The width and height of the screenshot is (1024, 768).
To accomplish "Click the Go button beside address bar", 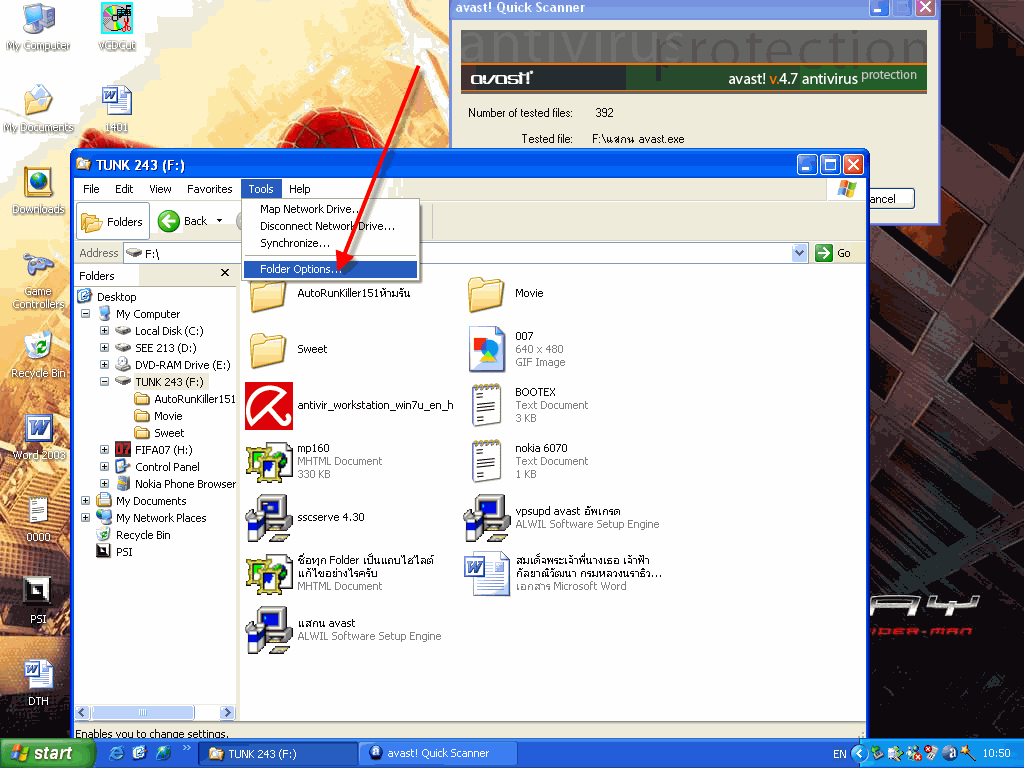I will 834,253.
